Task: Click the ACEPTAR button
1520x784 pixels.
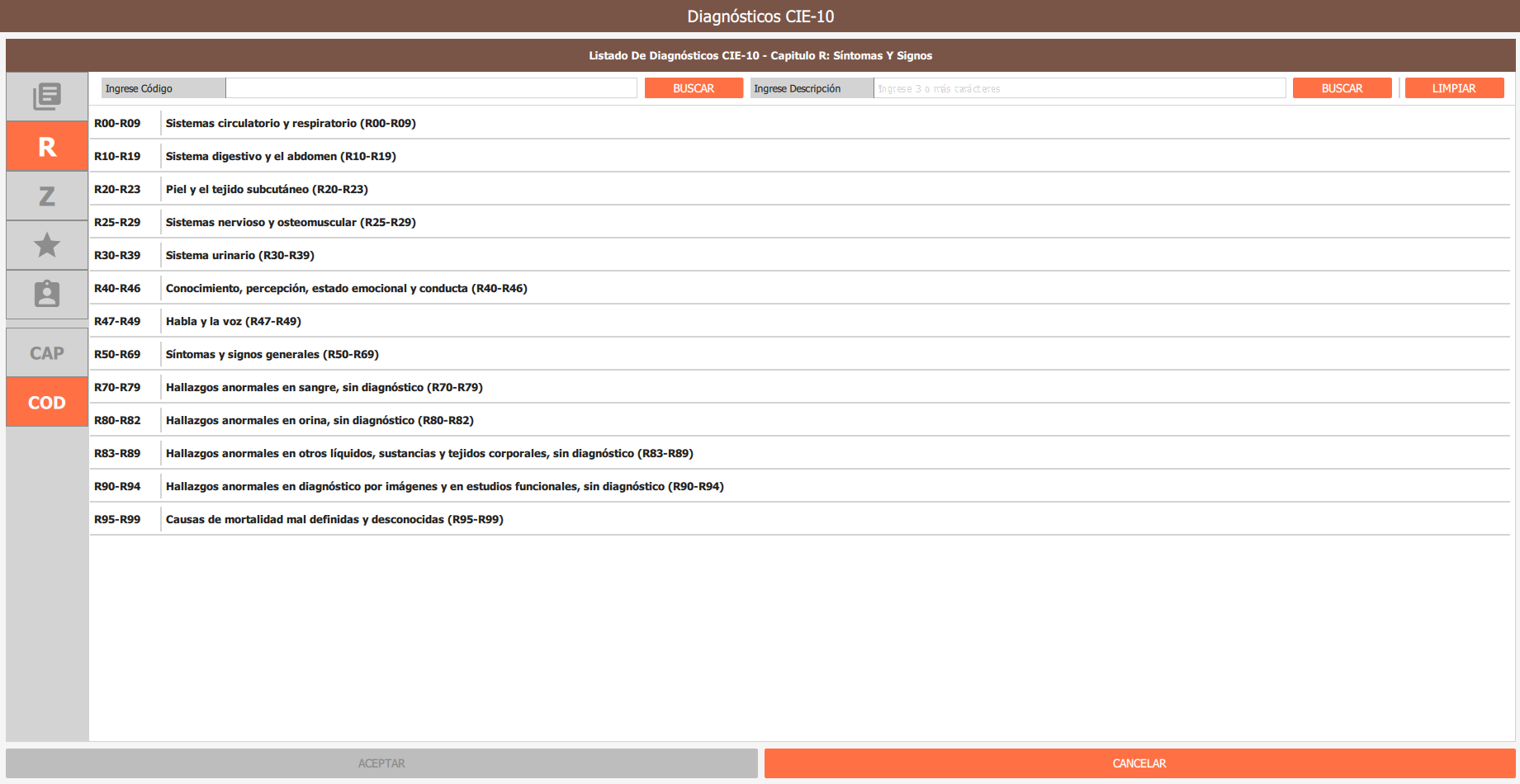Action: [381, 763]
